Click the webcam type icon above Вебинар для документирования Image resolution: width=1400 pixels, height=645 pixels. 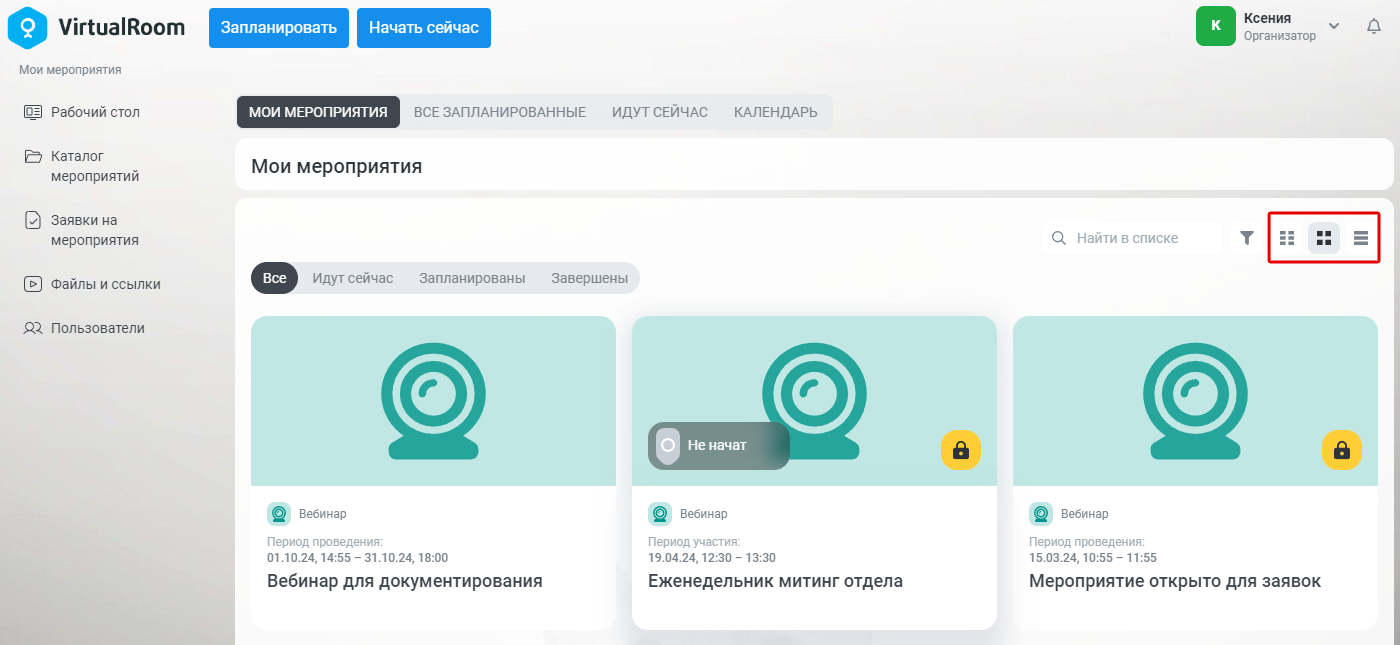[x=279, y=514]
